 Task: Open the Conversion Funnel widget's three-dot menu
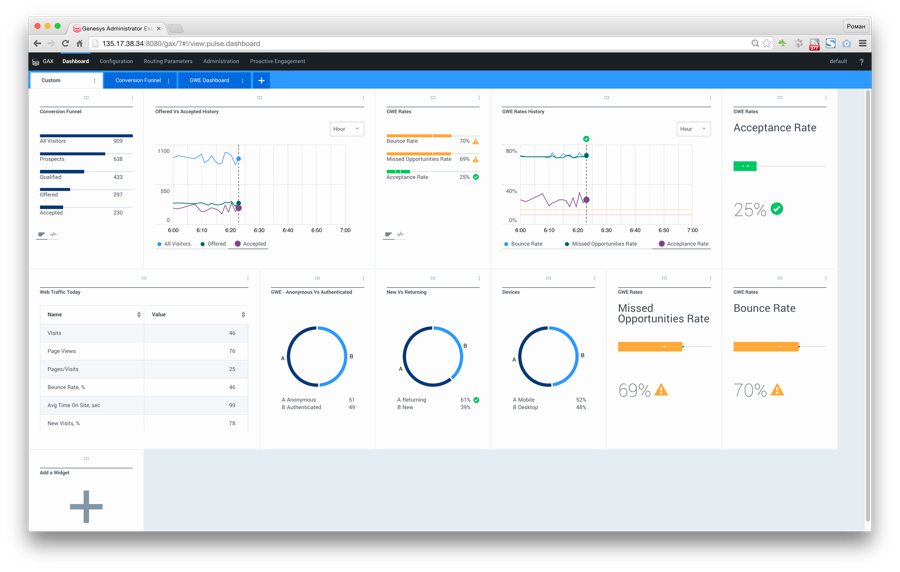[132, 98]
